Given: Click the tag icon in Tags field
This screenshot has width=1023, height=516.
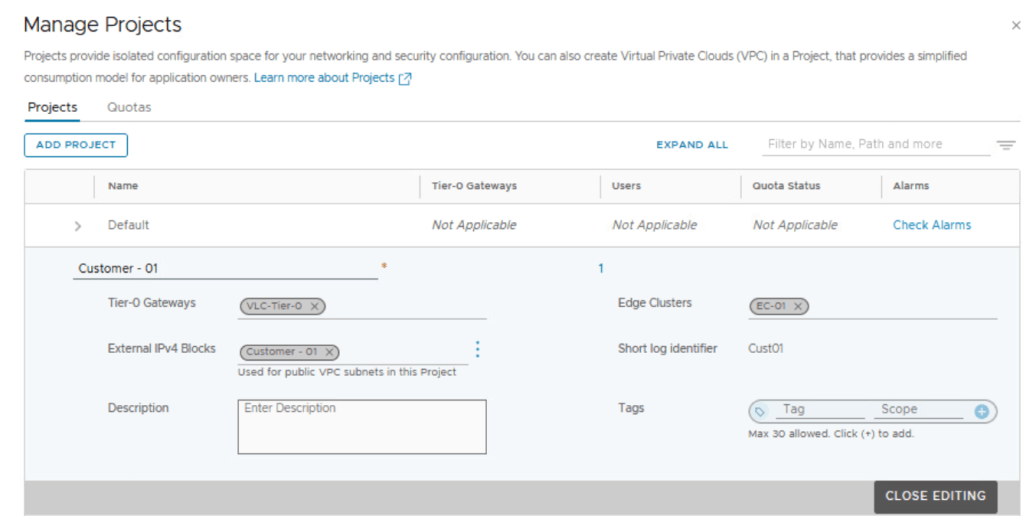Looking at the screenshot, I should [760, 411].
